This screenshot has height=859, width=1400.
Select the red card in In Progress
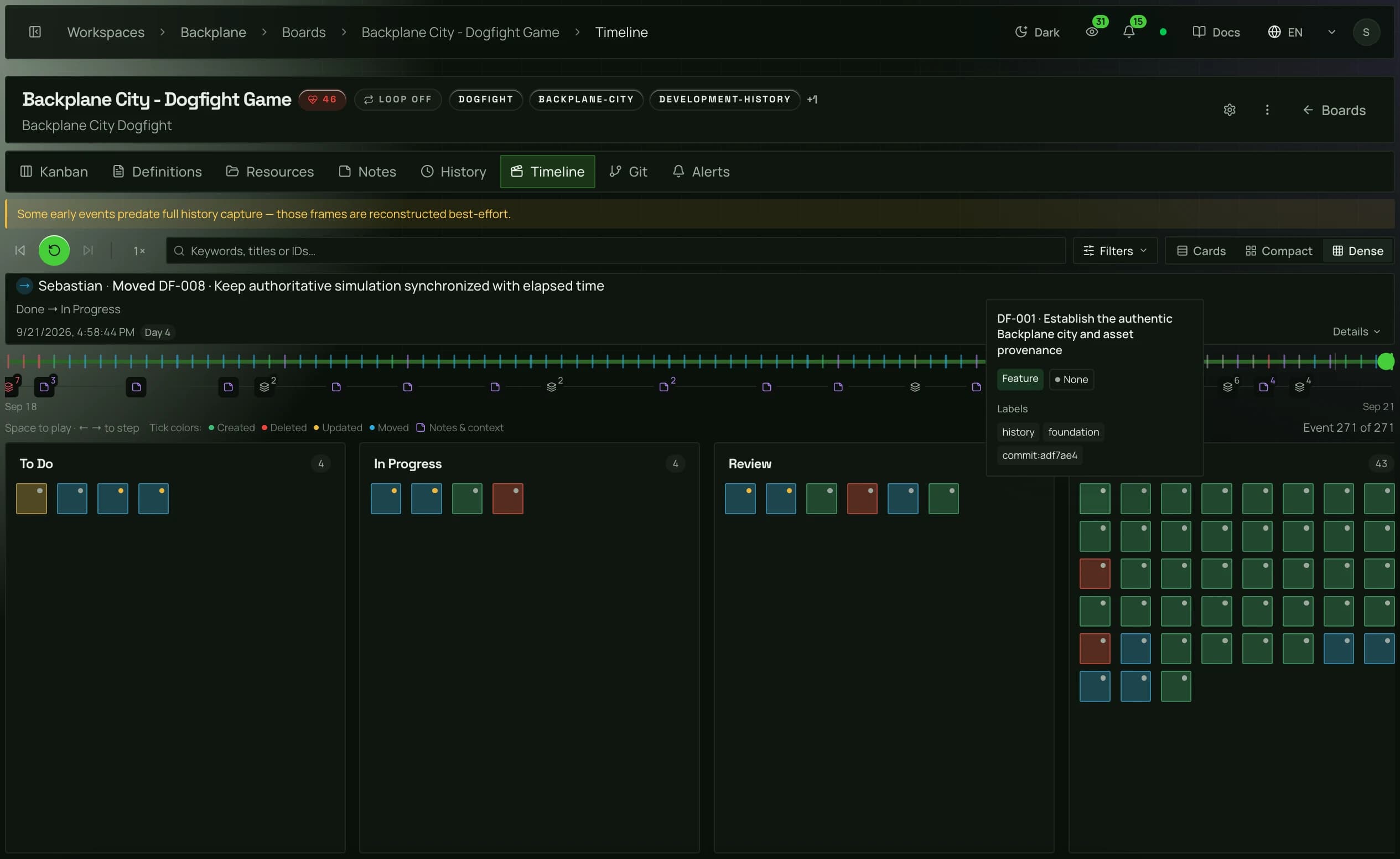tap(508, 498)
